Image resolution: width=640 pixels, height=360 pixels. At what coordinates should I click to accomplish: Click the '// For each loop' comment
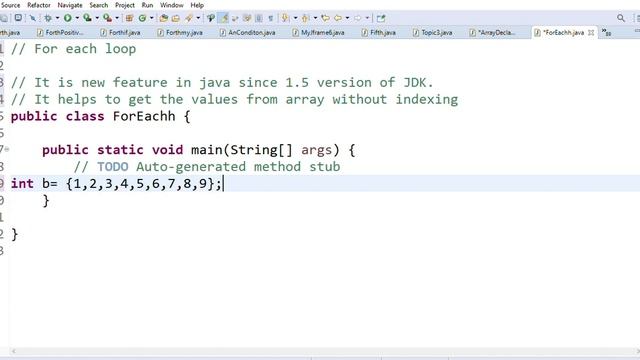(x=73, y=49)
